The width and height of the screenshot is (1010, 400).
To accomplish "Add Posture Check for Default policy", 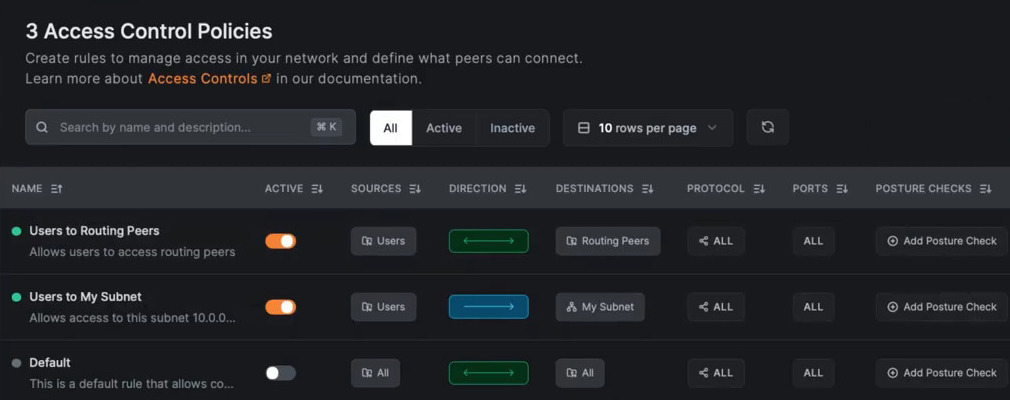I will [942, 373].
